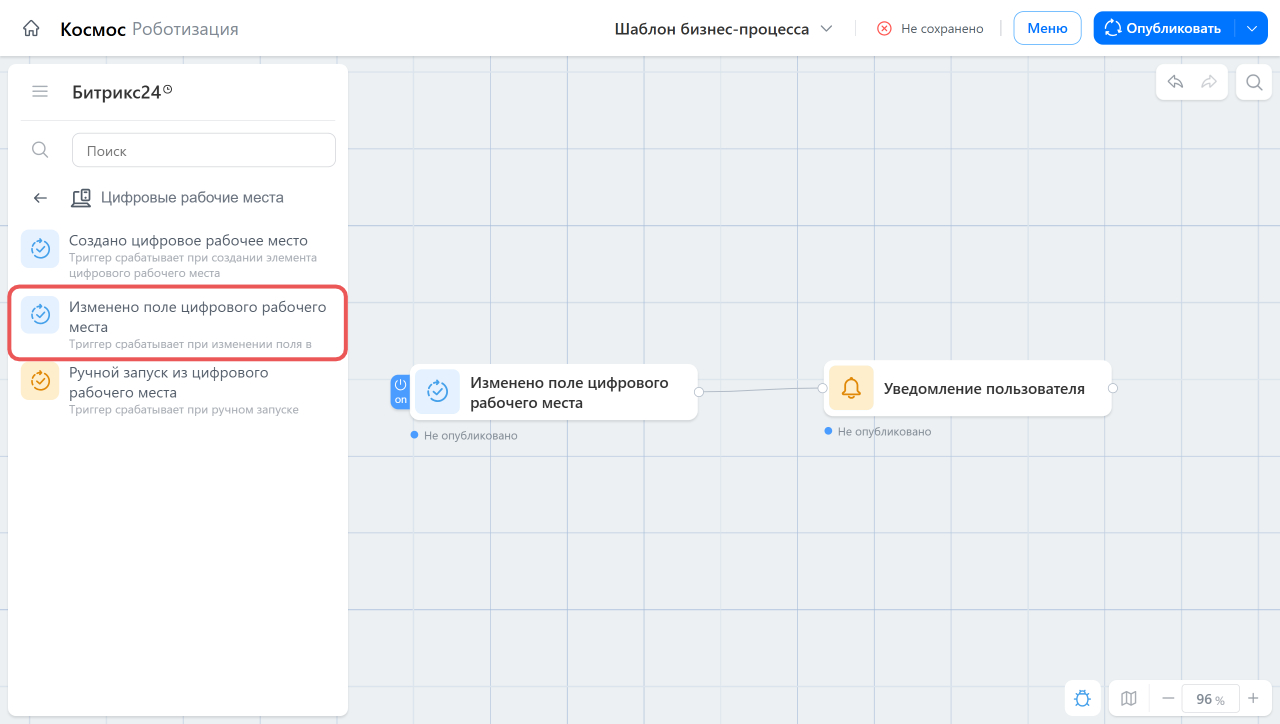1280x724 pixels.
Task: Click the Опубликовать button
Action: [x=1164, y=28]
